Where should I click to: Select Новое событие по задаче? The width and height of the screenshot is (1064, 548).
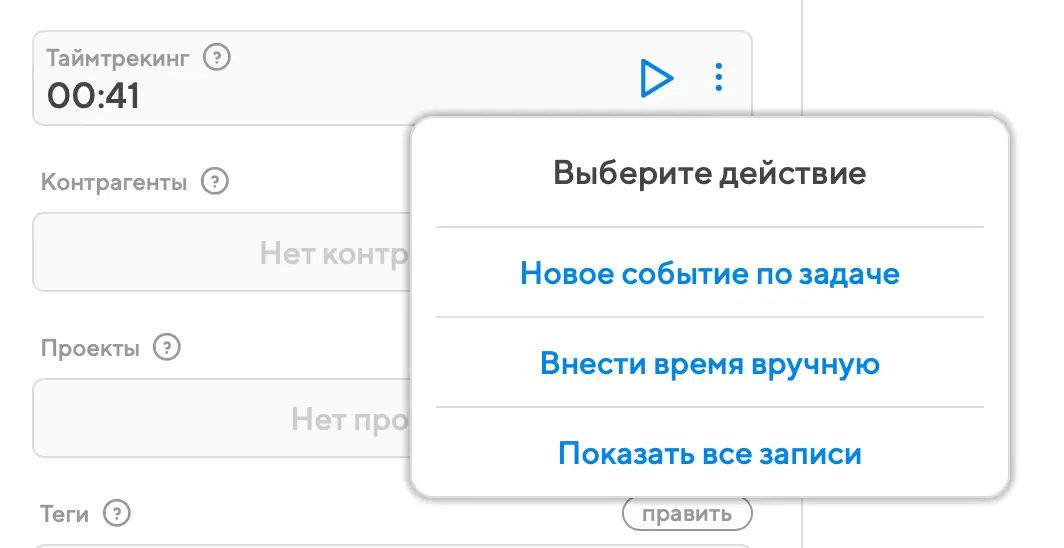coord(709,273)
